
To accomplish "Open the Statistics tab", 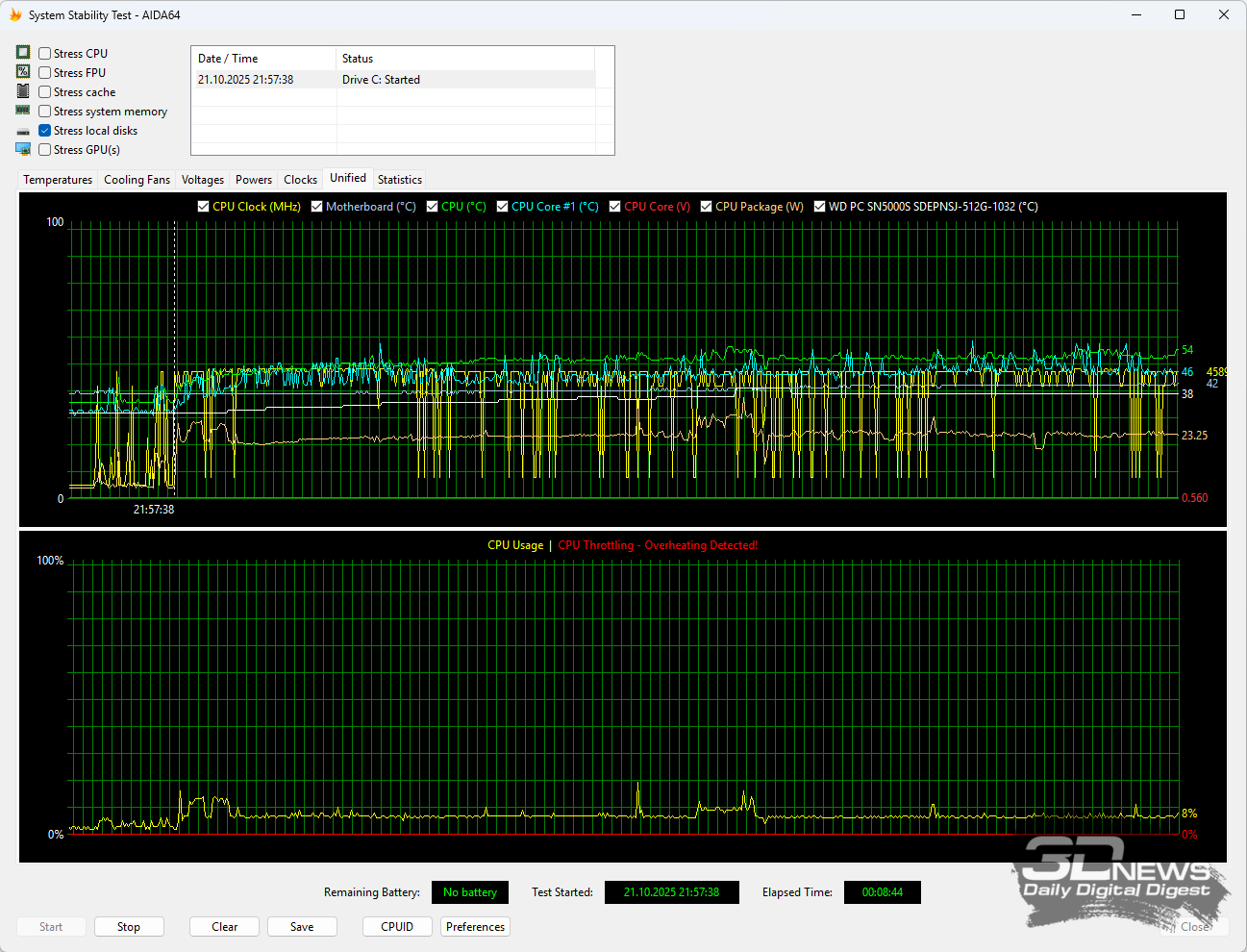I will click(x=399, y=180).
